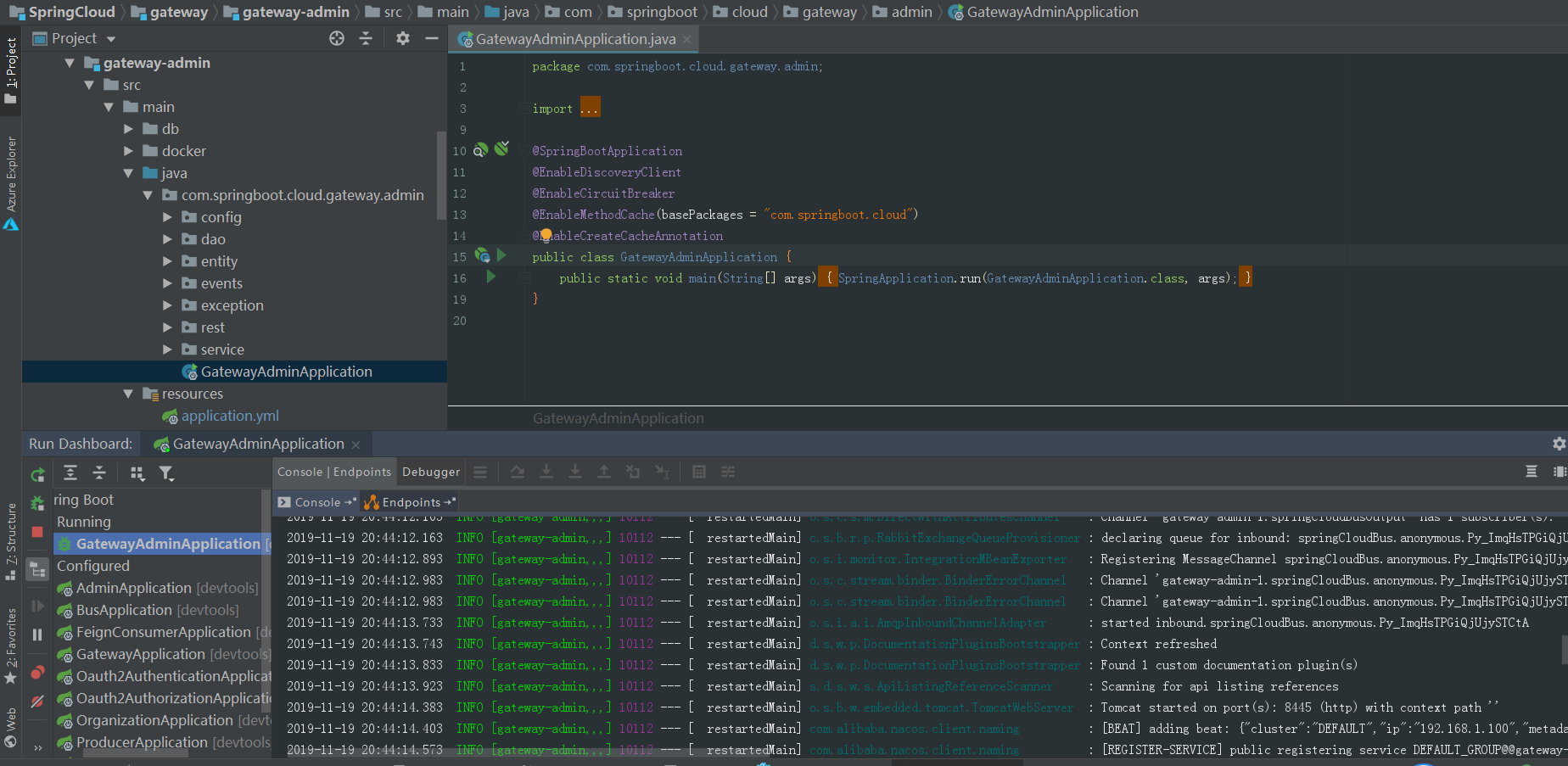Stop the running GatewayAdminApplication
This screenshot has width=1568, height=766.
[x=37, y=532]
